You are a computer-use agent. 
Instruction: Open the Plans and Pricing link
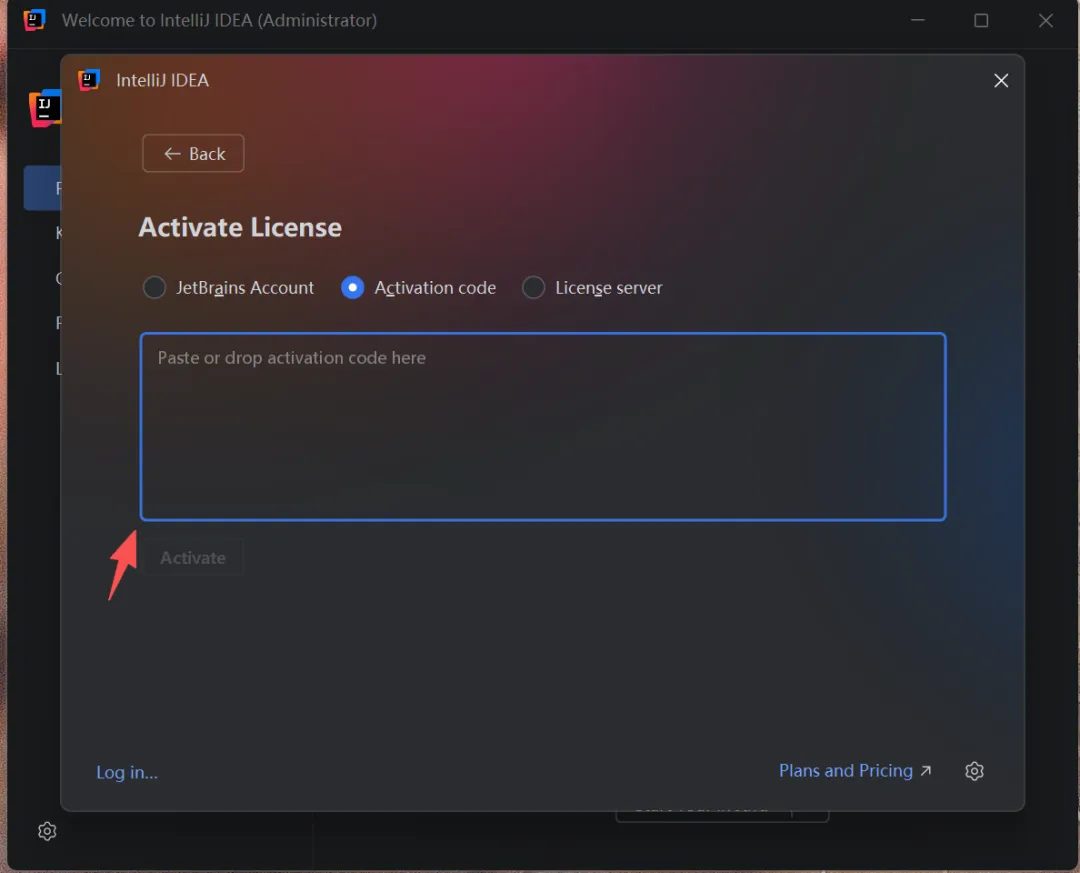tap(855, 770)
